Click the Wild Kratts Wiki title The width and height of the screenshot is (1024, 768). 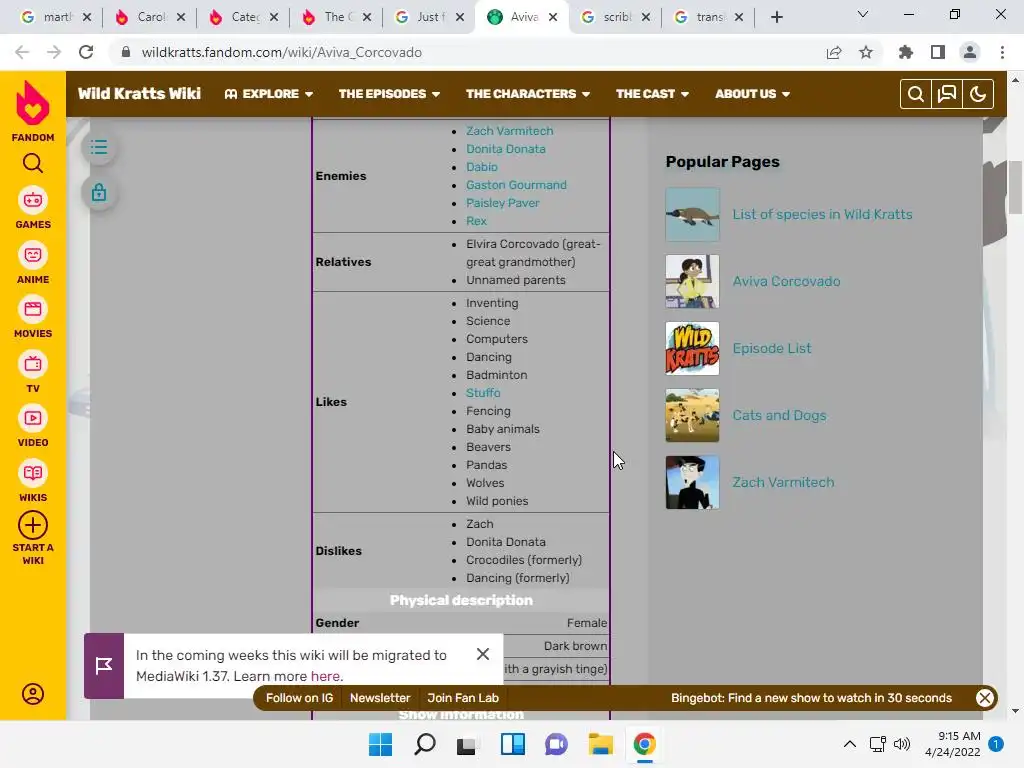pyautogui.click(x=139, y=94)
